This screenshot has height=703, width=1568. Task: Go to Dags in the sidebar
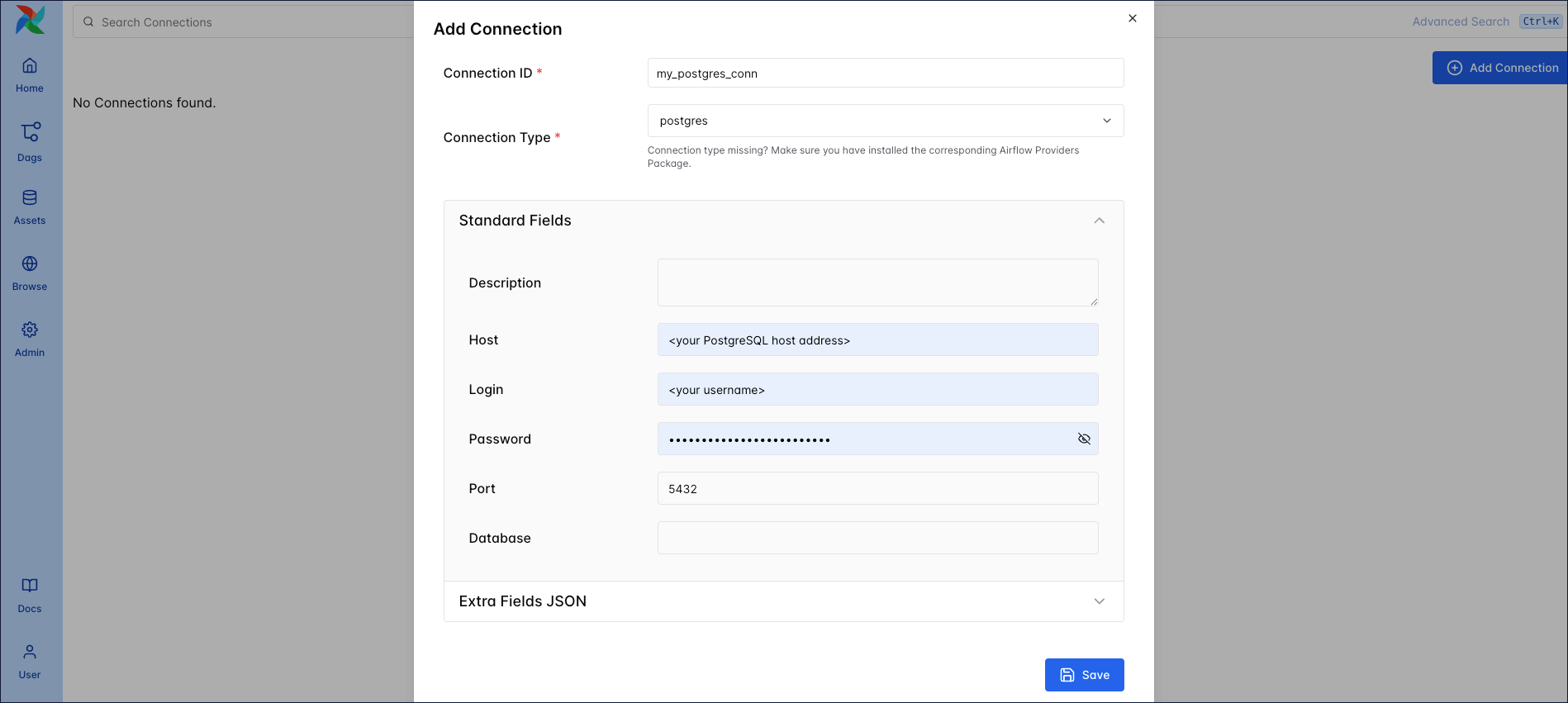click(30, 141)
